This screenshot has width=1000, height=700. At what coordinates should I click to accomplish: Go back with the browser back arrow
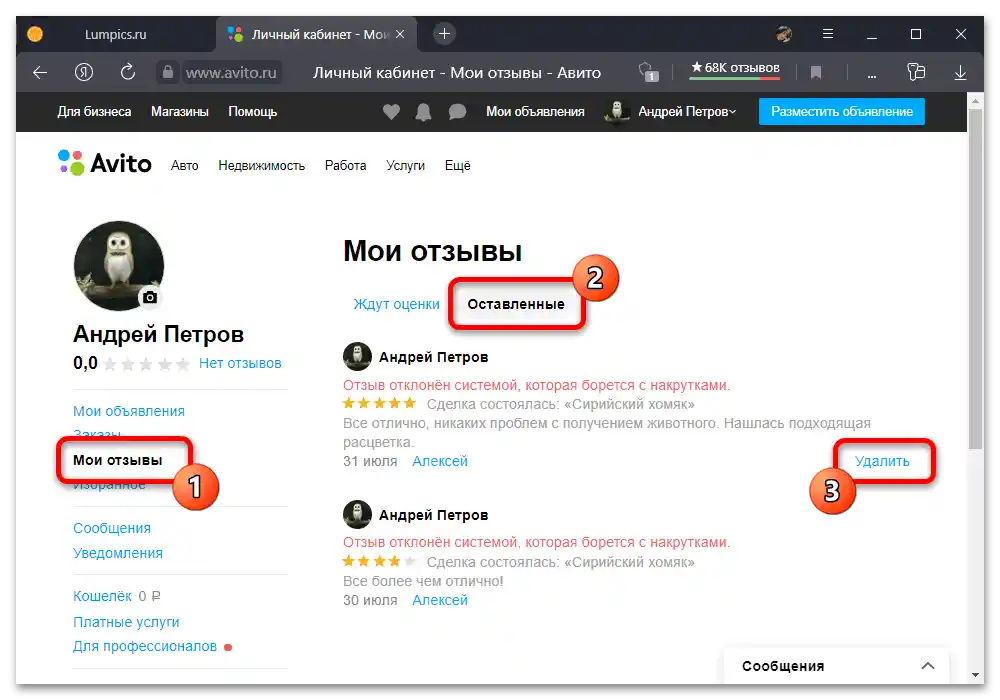[x=40, y=73]
